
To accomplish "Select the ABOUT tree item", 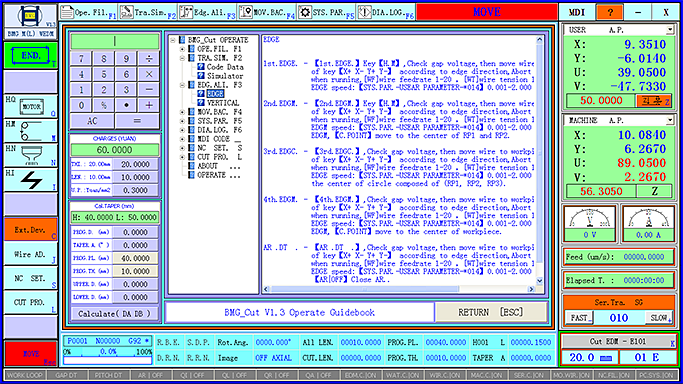I will point(207,166).
